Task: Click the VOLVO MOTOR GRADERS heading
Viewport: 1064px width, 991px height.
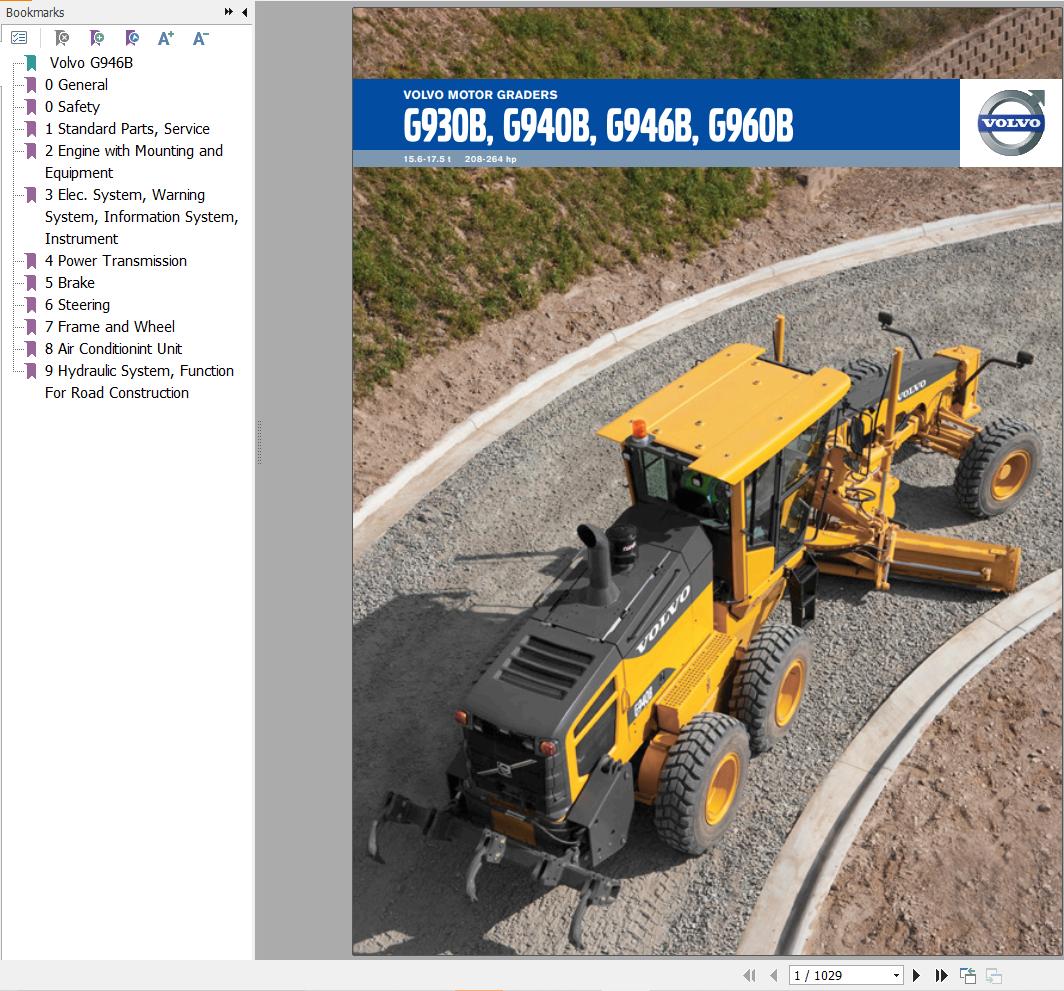Action: click(x=480, y=95)
